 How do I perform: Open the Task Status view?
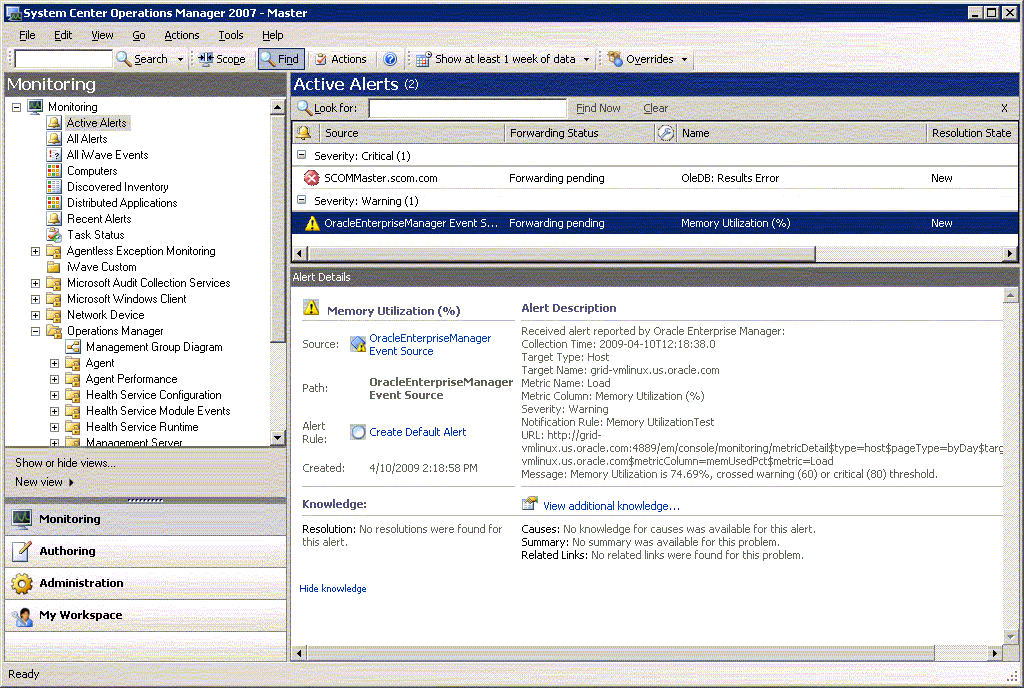(x=95, y=235)
